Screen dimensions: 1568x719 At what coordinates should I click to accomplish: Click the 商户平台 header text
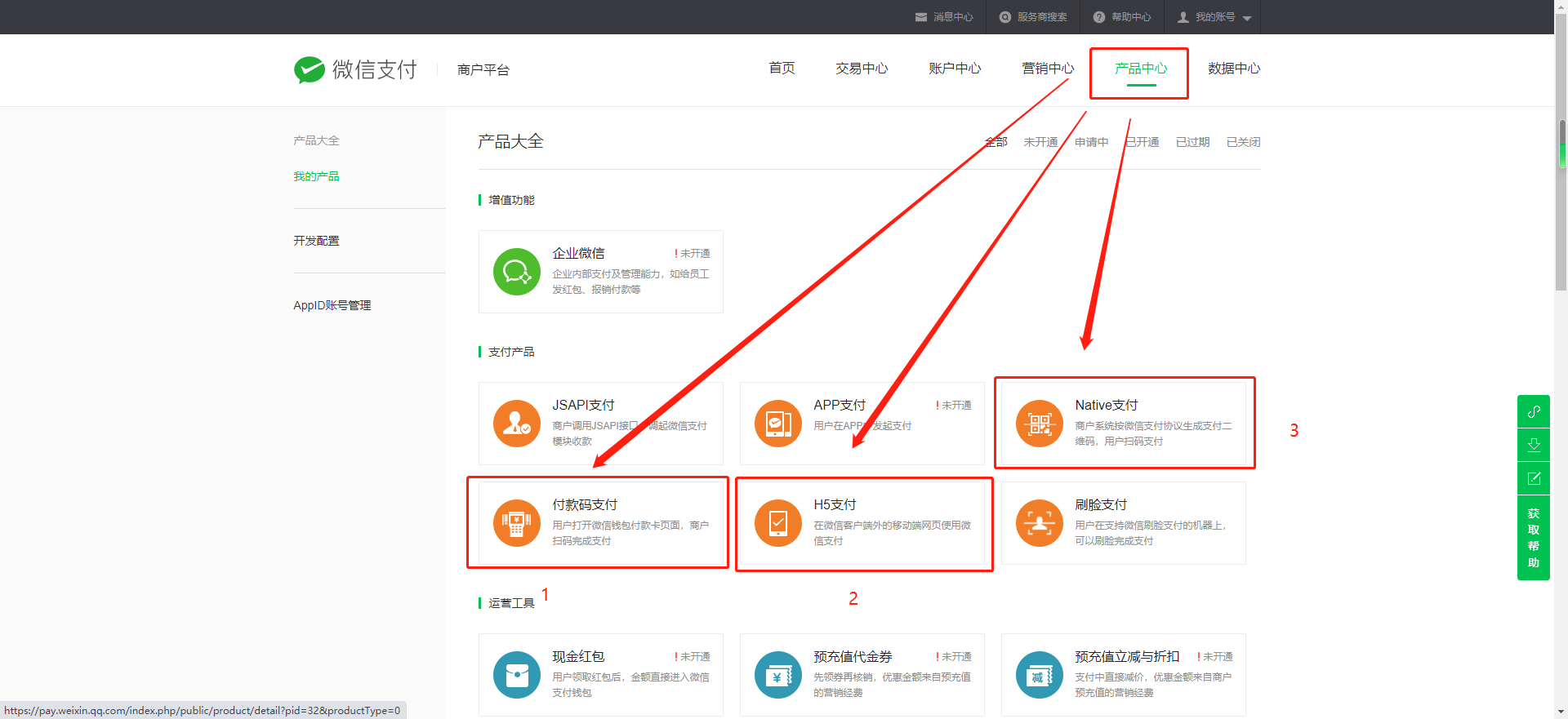(483, 70)
